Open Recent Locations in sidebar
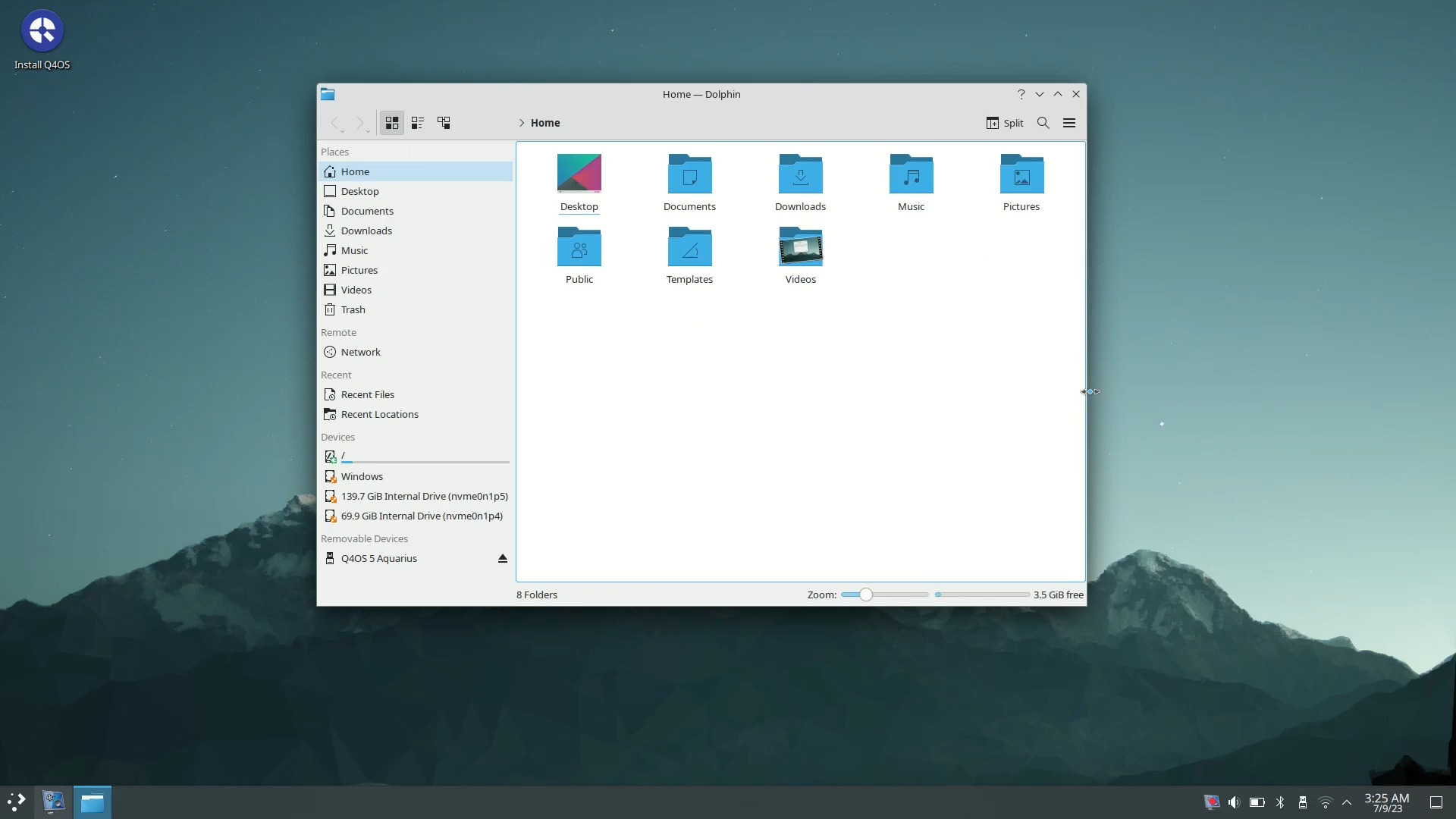Viewport: 1456px width, 819px height. [416, 414]
